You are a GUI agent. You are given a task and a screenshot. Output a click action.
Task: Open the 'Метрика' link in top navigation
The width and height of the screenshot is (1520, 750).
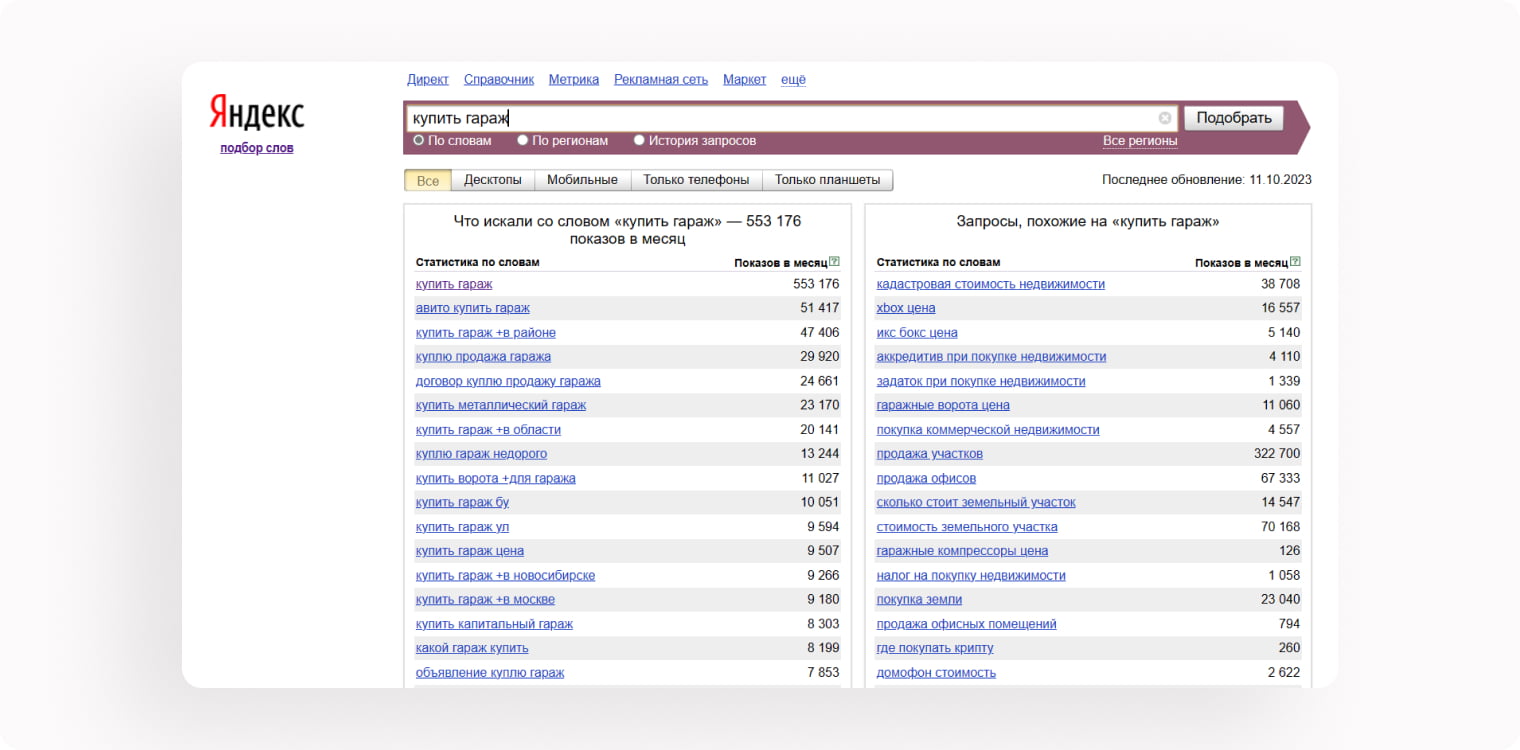tap(574, 80)
